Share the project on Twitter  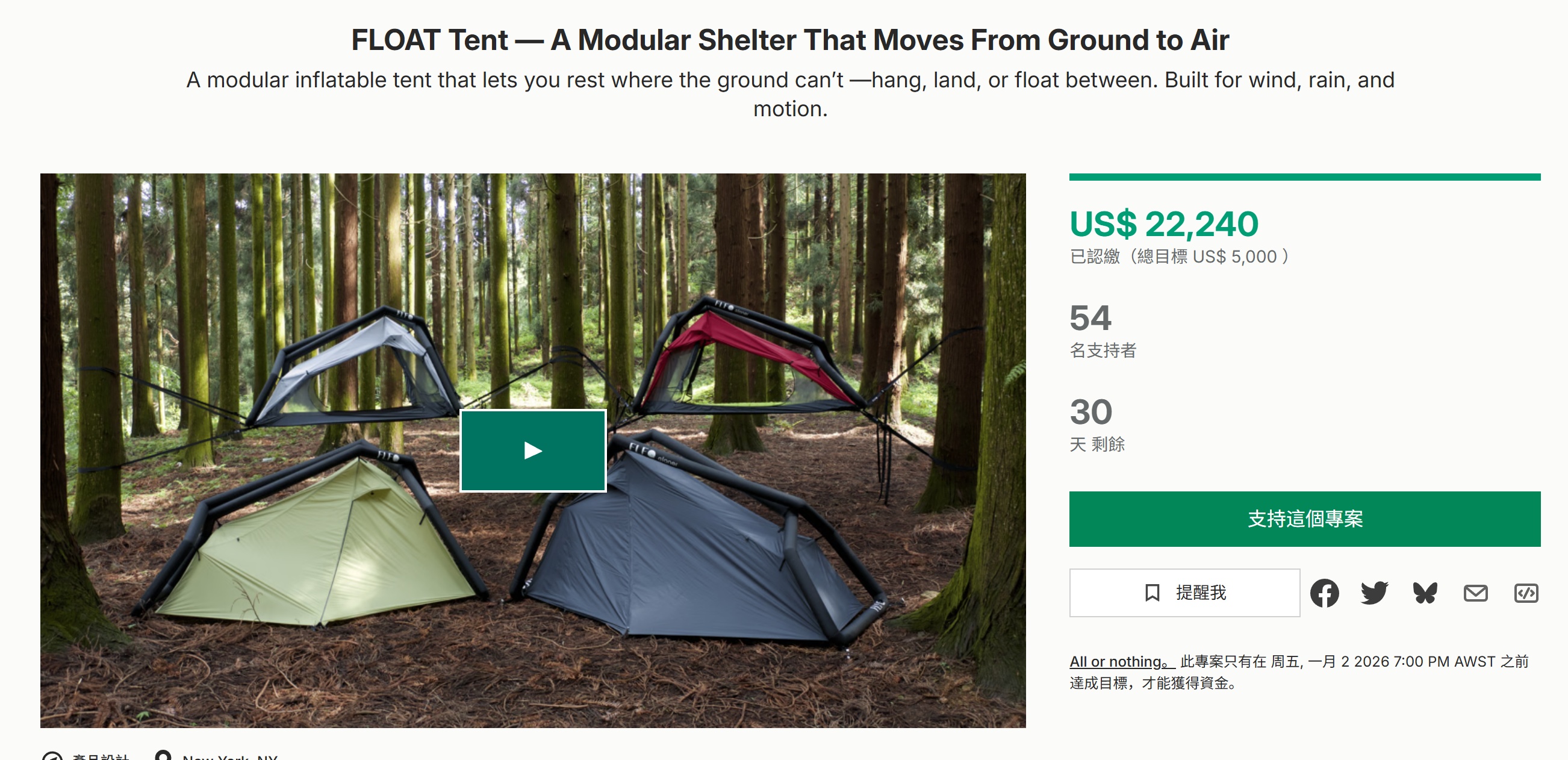click(x=1375, y=593)
